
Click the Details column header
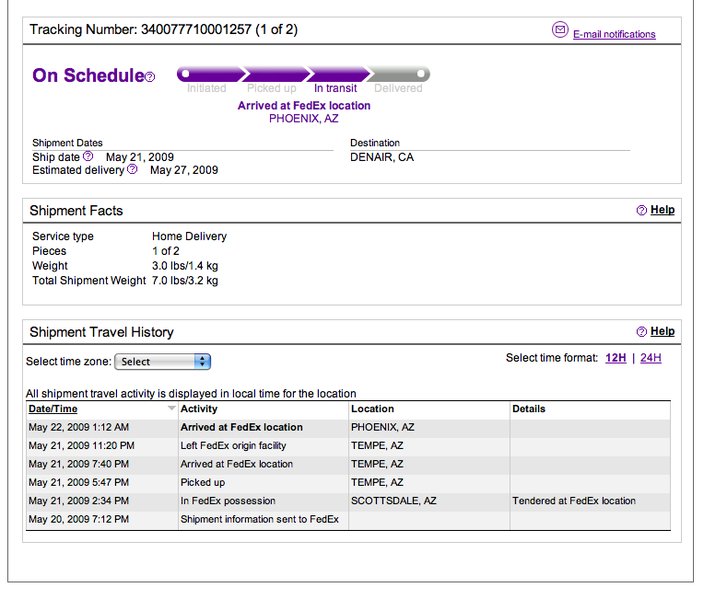529,409
